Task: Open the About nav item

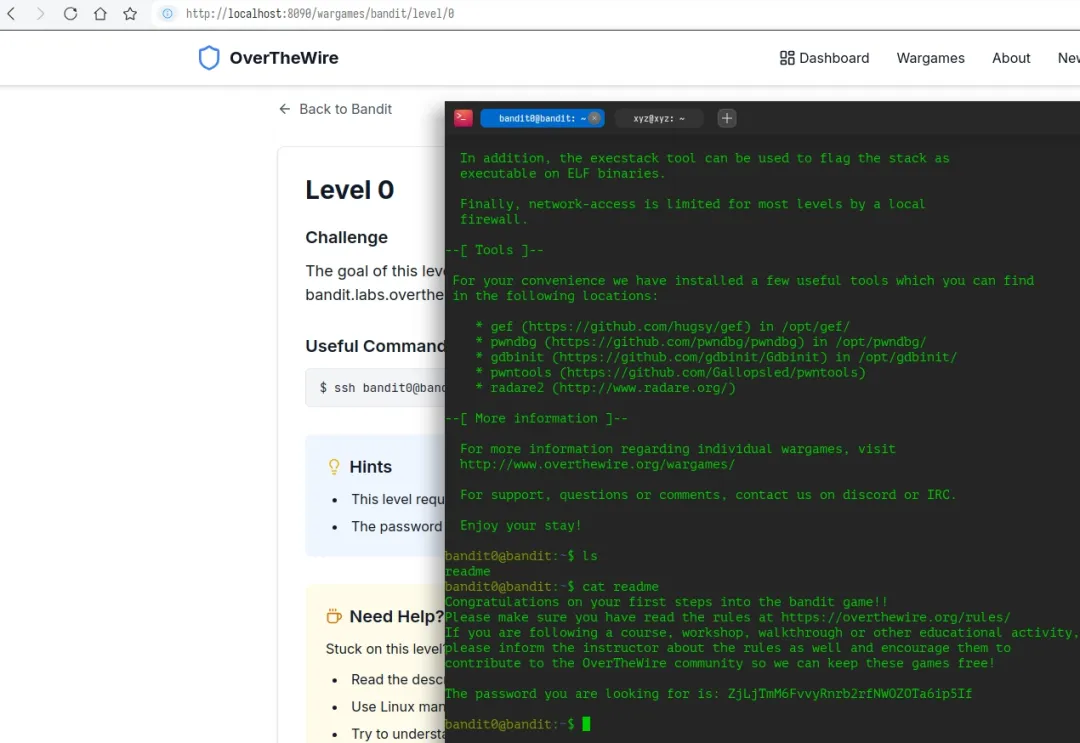Action: [x=1010, y=58]
